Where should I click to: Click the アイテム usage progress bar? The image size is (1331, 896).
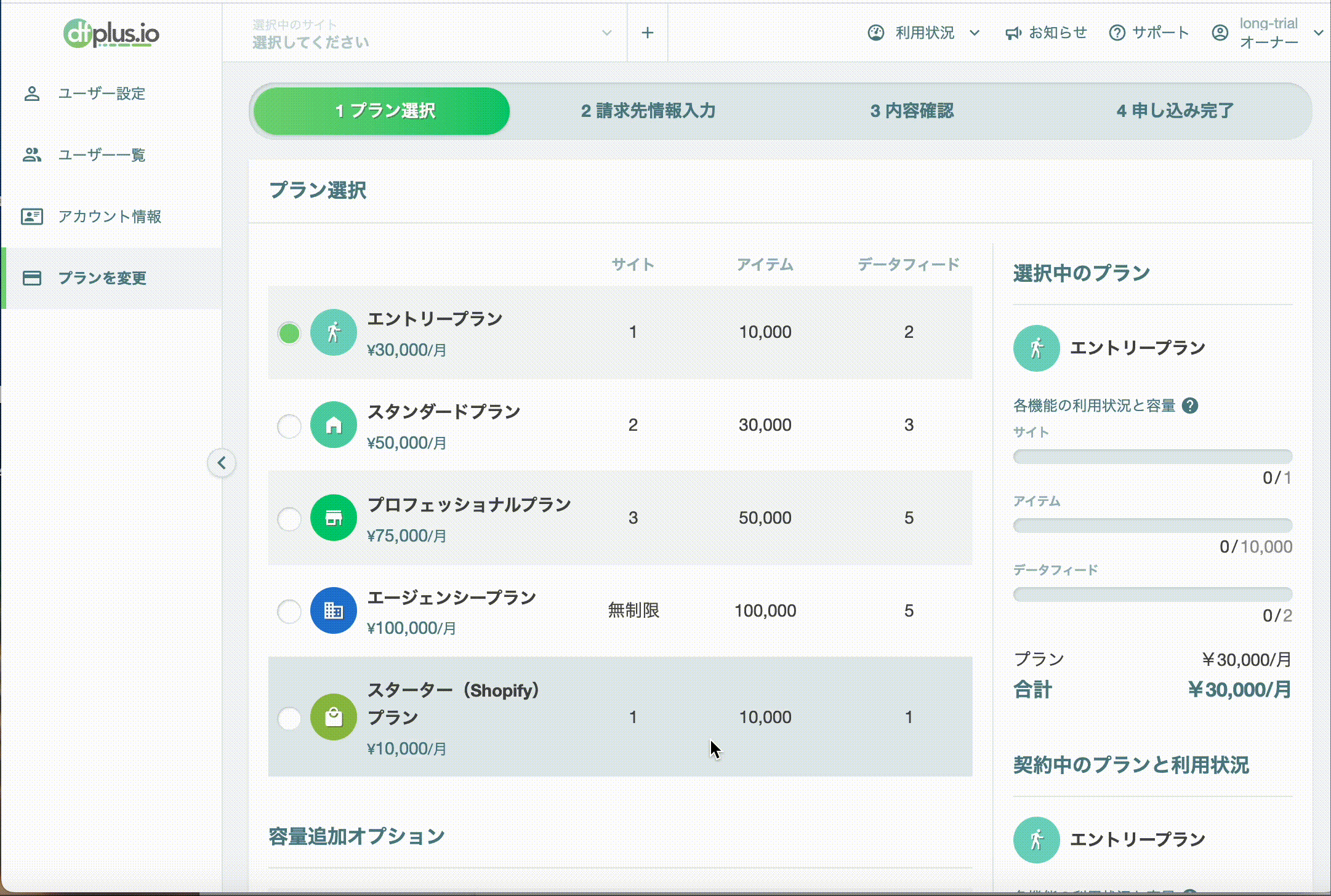pos(1152,526)
